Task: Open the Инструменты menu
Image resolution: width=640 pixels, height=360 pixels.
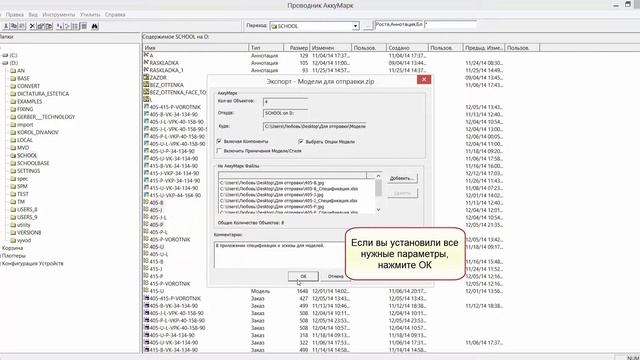Action: coord(58,14)
